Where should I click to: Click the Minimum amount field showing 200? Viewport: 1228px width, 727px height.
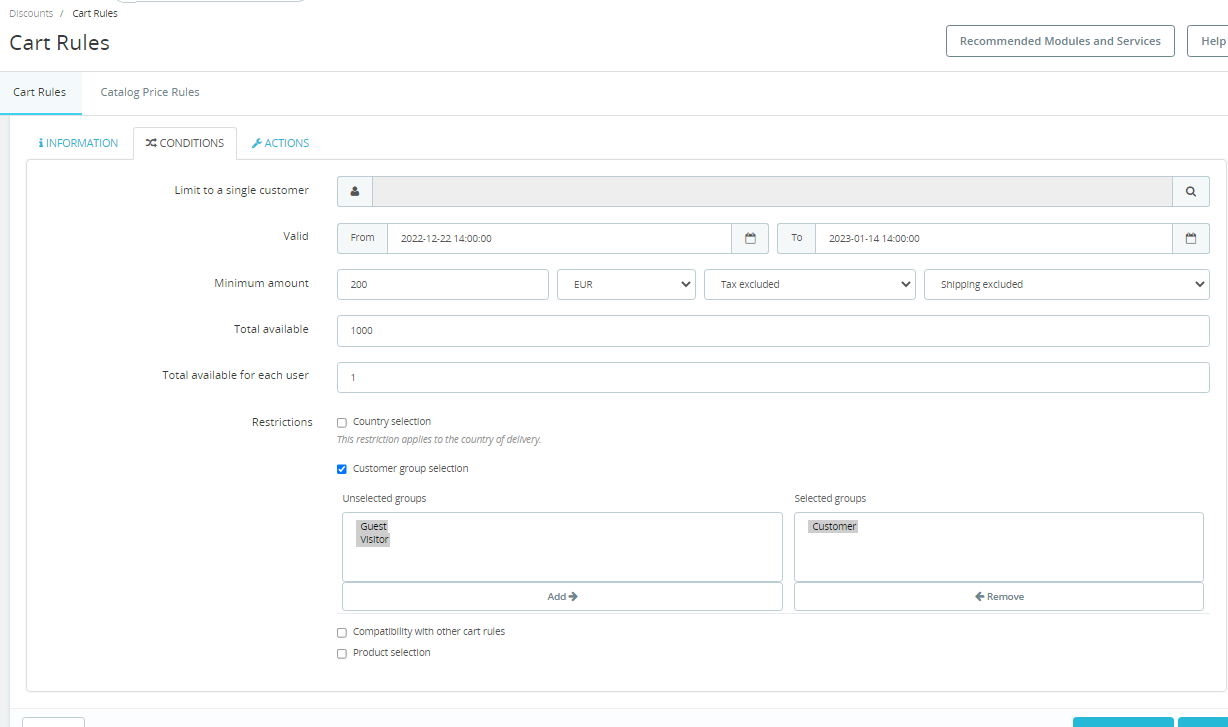click(443, 284)
